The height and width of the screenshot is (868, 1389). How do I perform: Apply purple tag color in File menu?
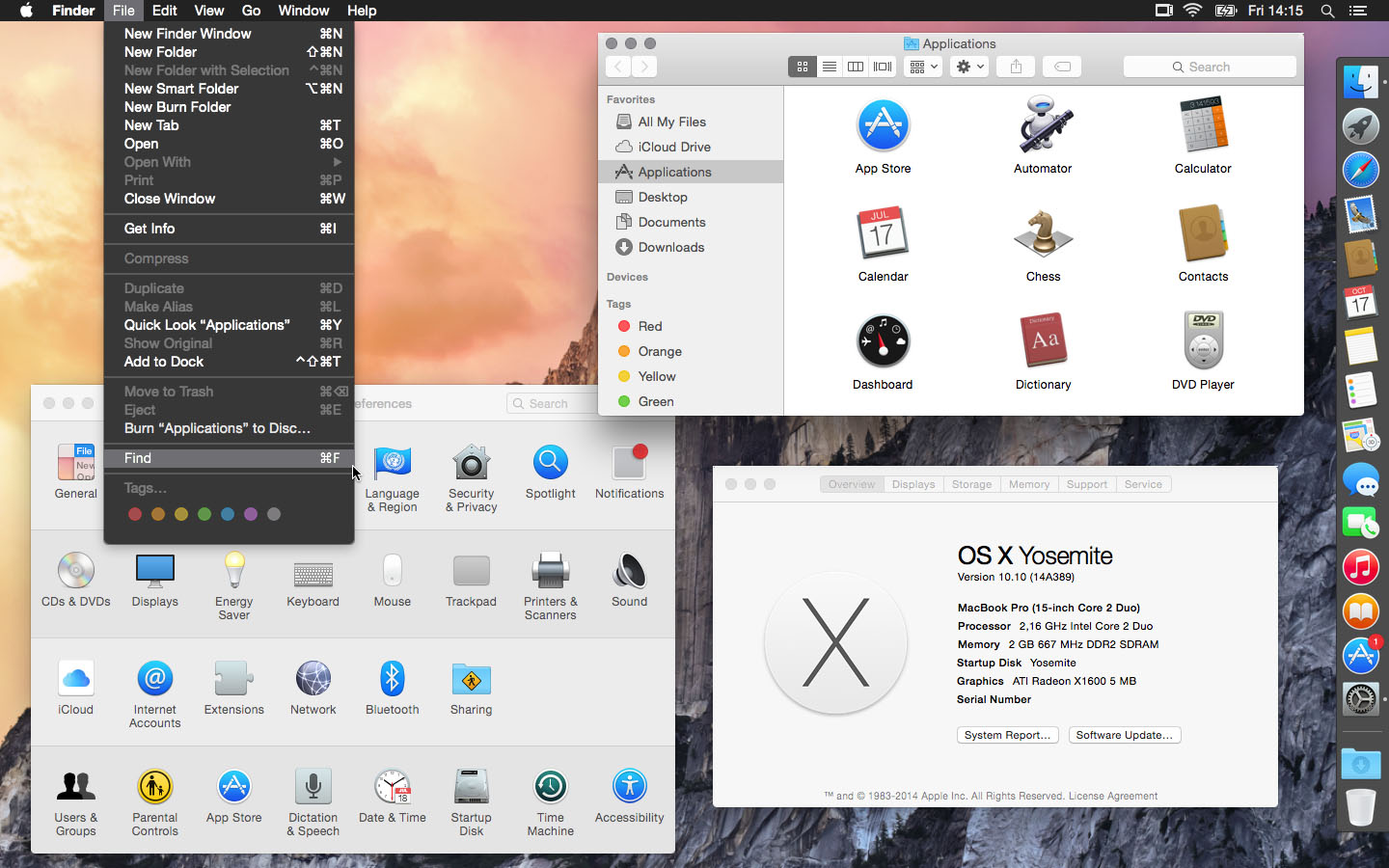click(x=251, y=514)
